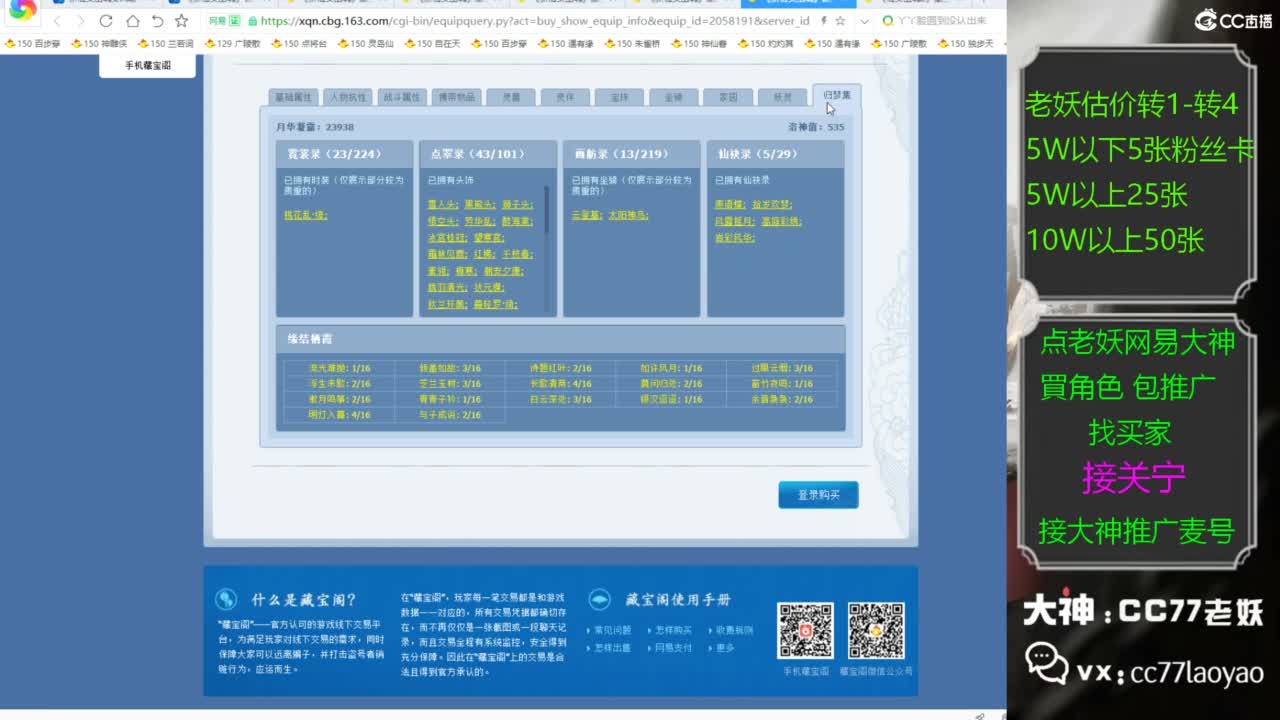The image size is (1280, 720).
Task: Click the star icon at the address bar's end
Action: coord(839,21)
